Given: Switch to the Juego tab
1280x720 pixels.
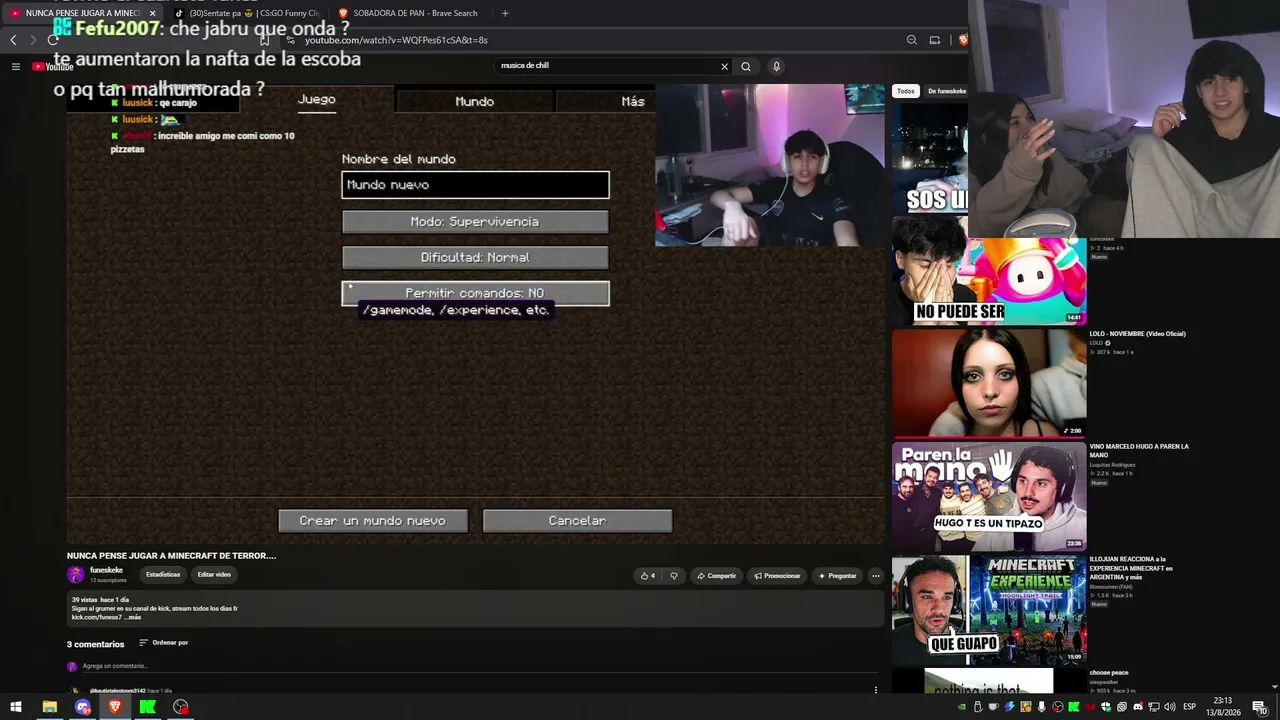Looking at the screenshot, I should pyautogui.click(x=316, y=99).
